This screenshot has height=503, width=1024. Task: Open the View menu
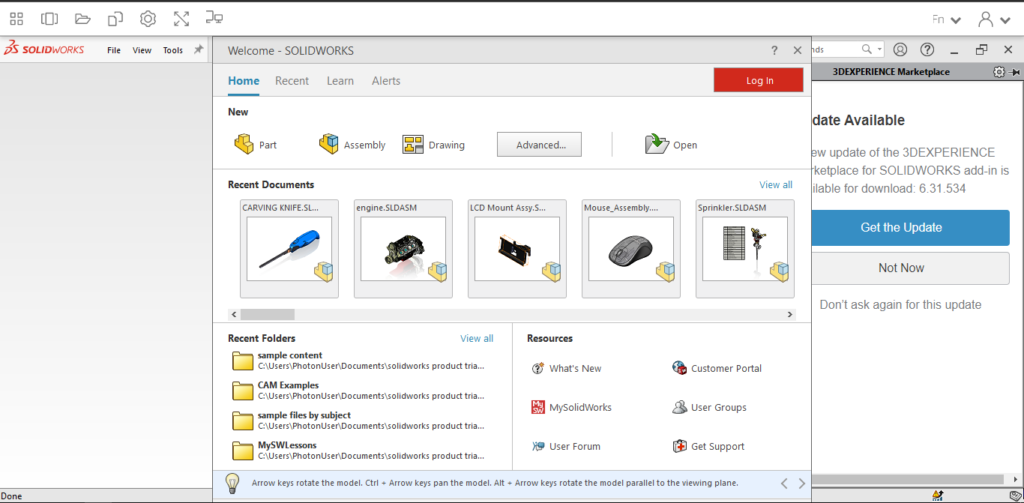point(142,50)
